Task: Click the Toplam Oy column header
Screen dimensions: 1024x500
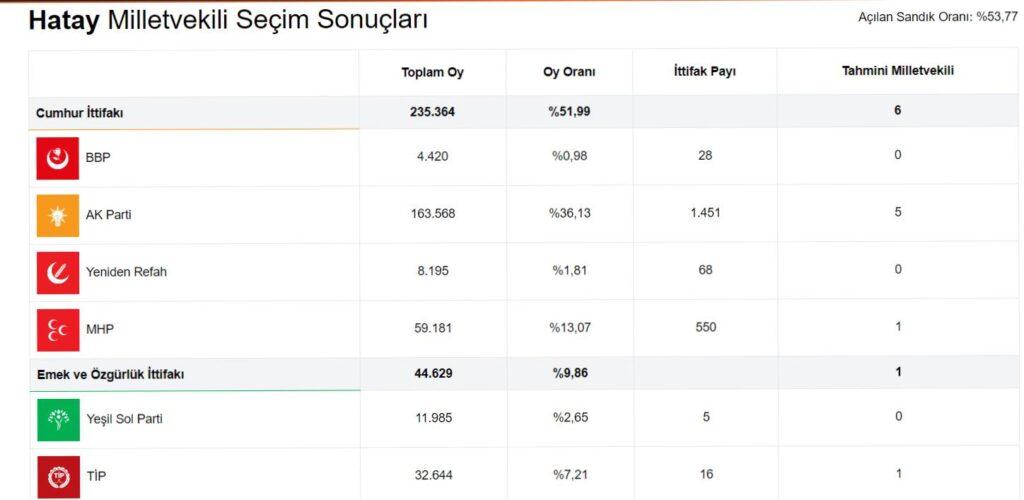Action: (432, 73)
